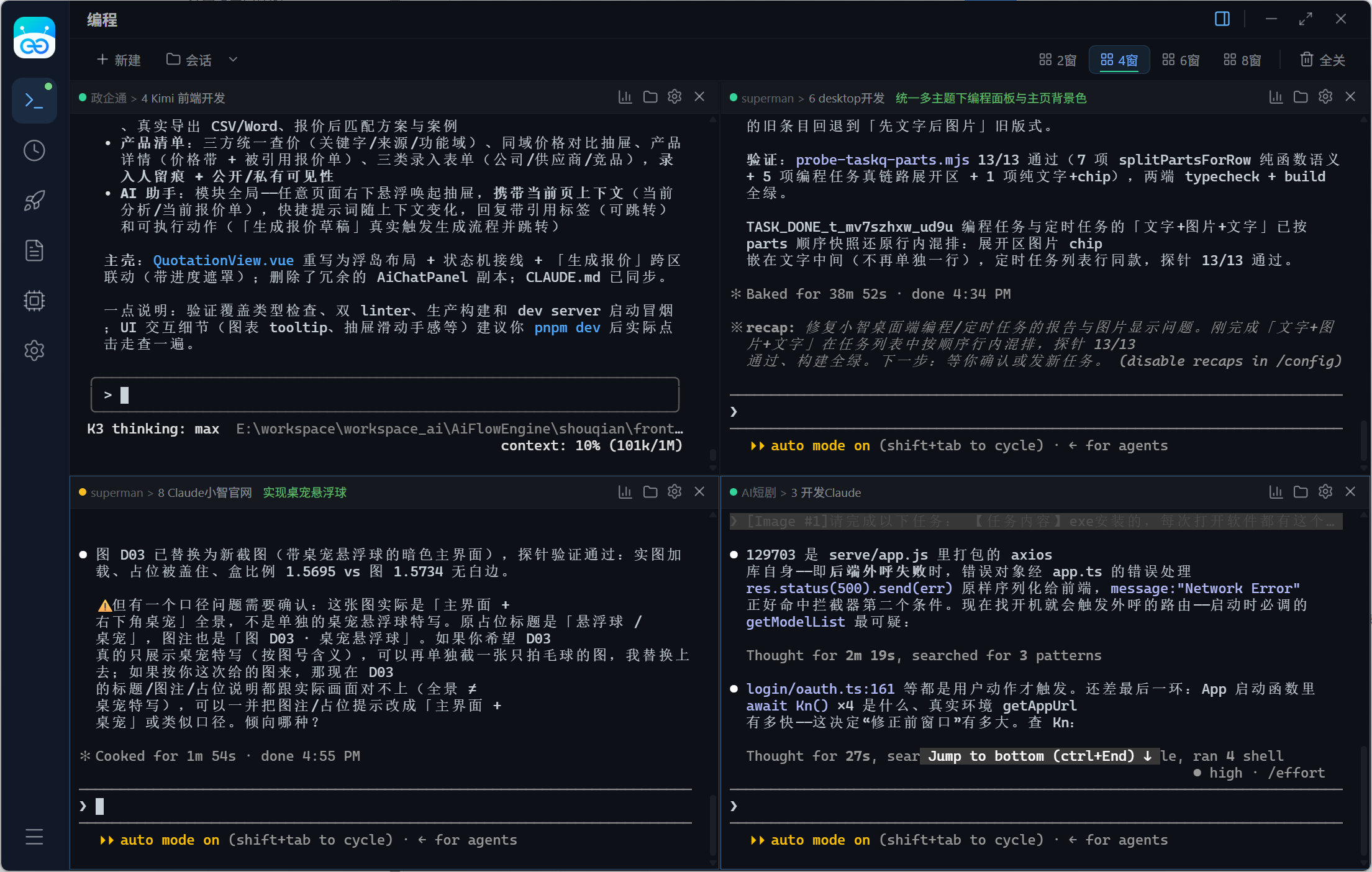Image resolution: width=1372 pixels, height=872 pixels.
Task: Close the 3 开发Claude pane
Action: (x=1350, y=492)
